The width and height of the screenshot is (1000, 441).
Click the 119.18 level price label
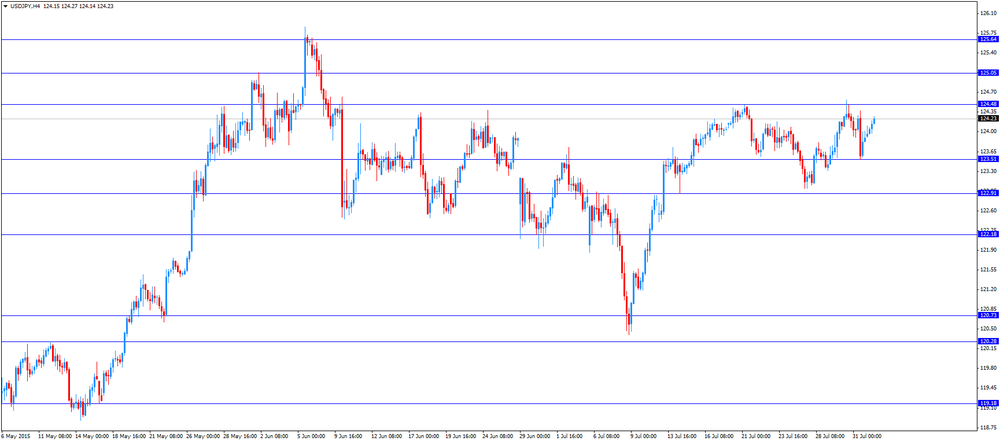pos(988,403)
